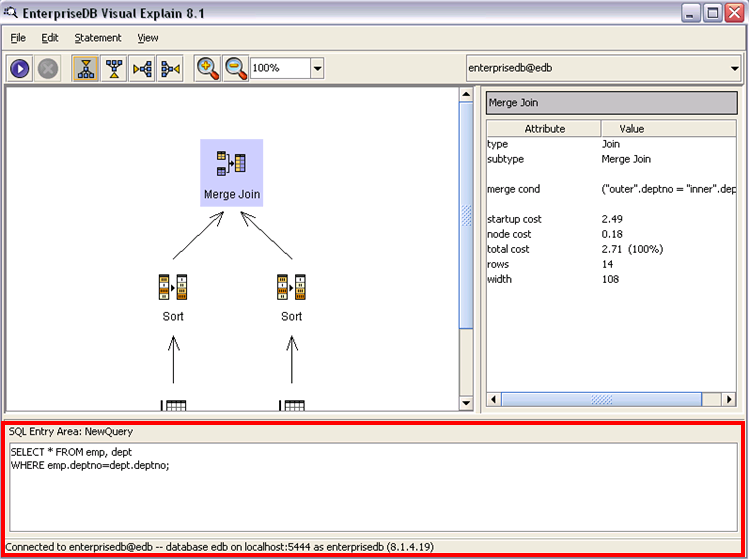Screen dimensions: 749x560
Task: Open the View menu
Action: (x=148, y=38)
